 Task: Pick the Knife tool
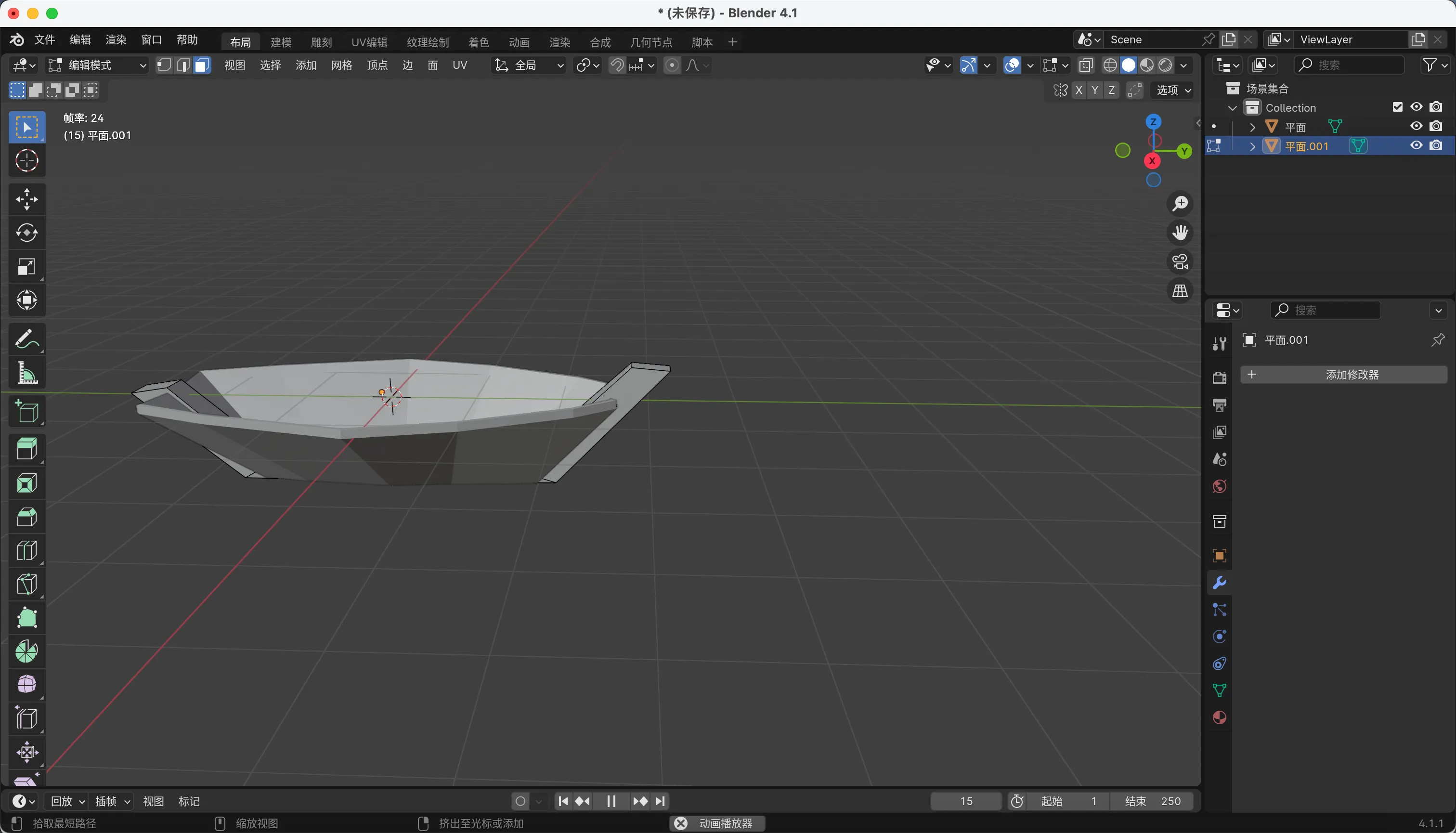click(x=27, y=584)
